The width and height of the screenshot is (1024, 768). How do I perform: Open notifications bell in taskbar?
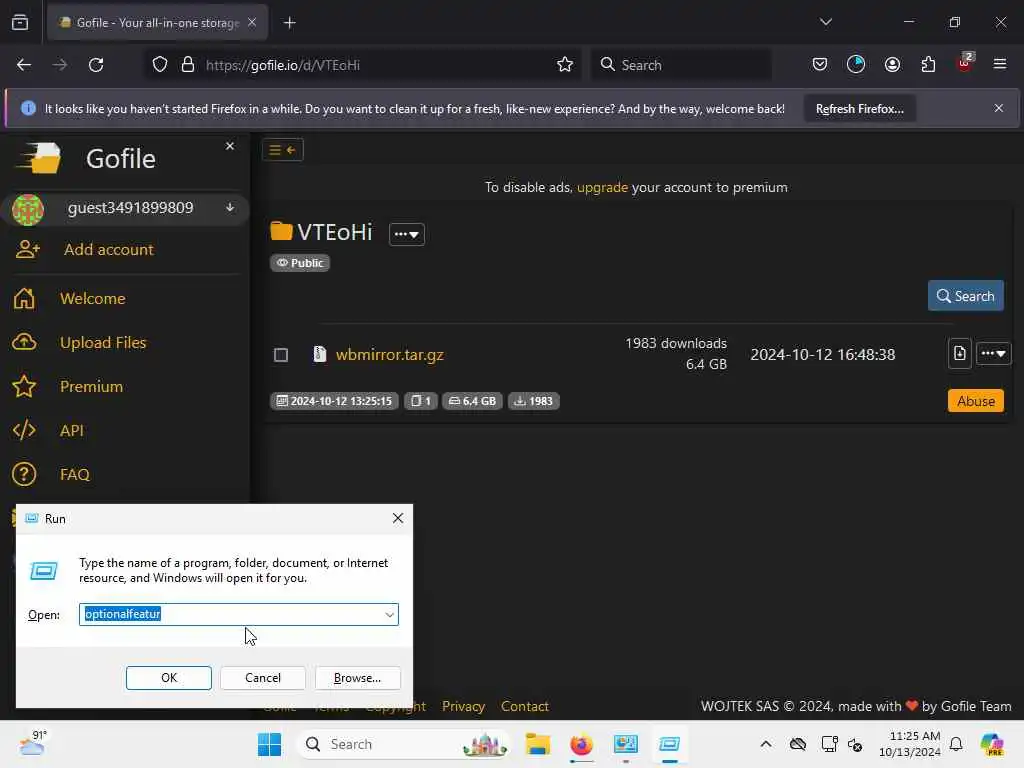956,744
